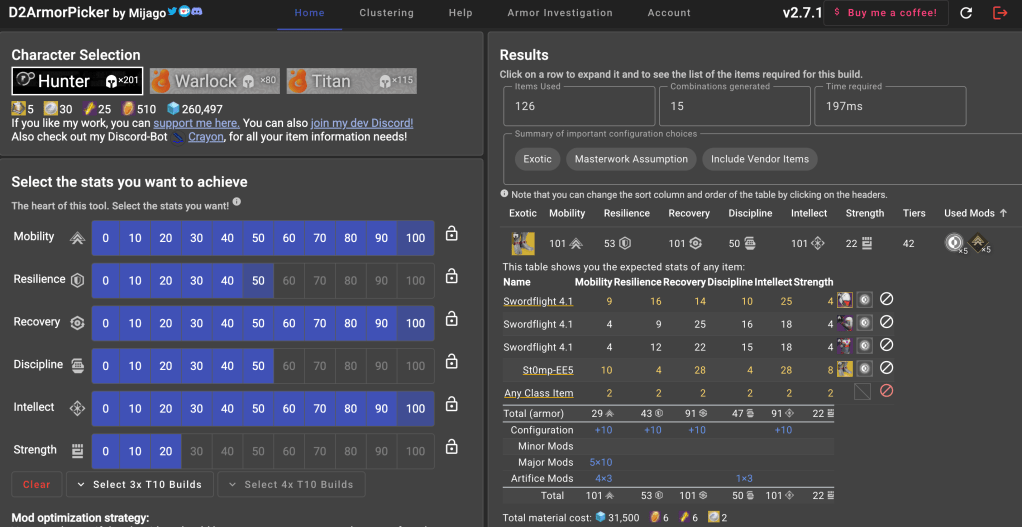The height and width of the screenshot is (527, 1022).
Task: Open the Select 3x T10 Builds dropdown
Action: [x=139, y=485]
